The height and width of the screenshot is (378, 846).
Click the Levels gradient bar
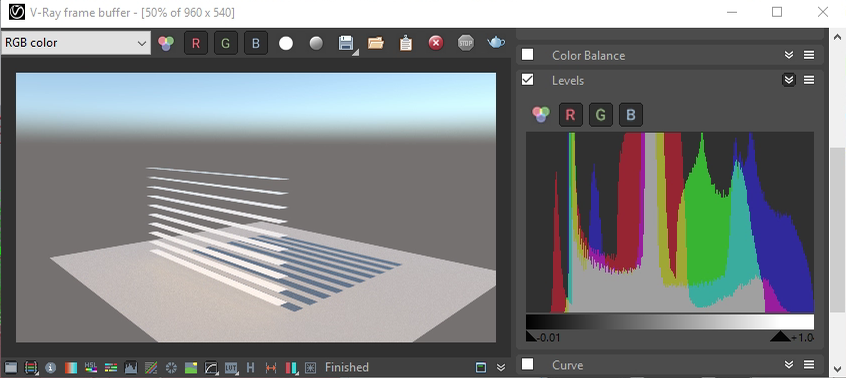point(670,322)
